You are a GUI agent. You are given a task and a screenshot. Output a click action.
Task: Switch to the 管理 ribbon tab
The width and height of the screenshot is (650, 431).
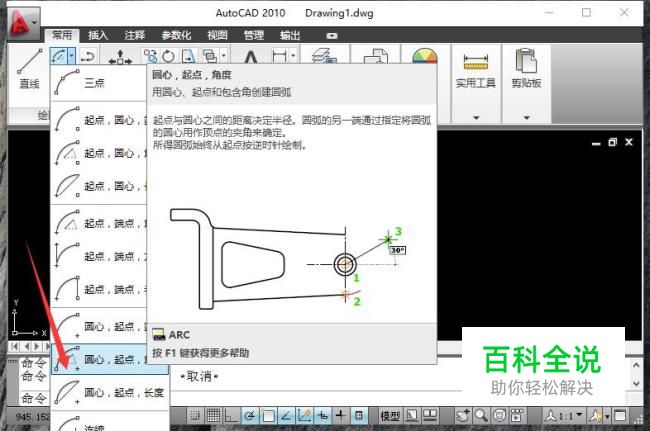pos(254,36)
